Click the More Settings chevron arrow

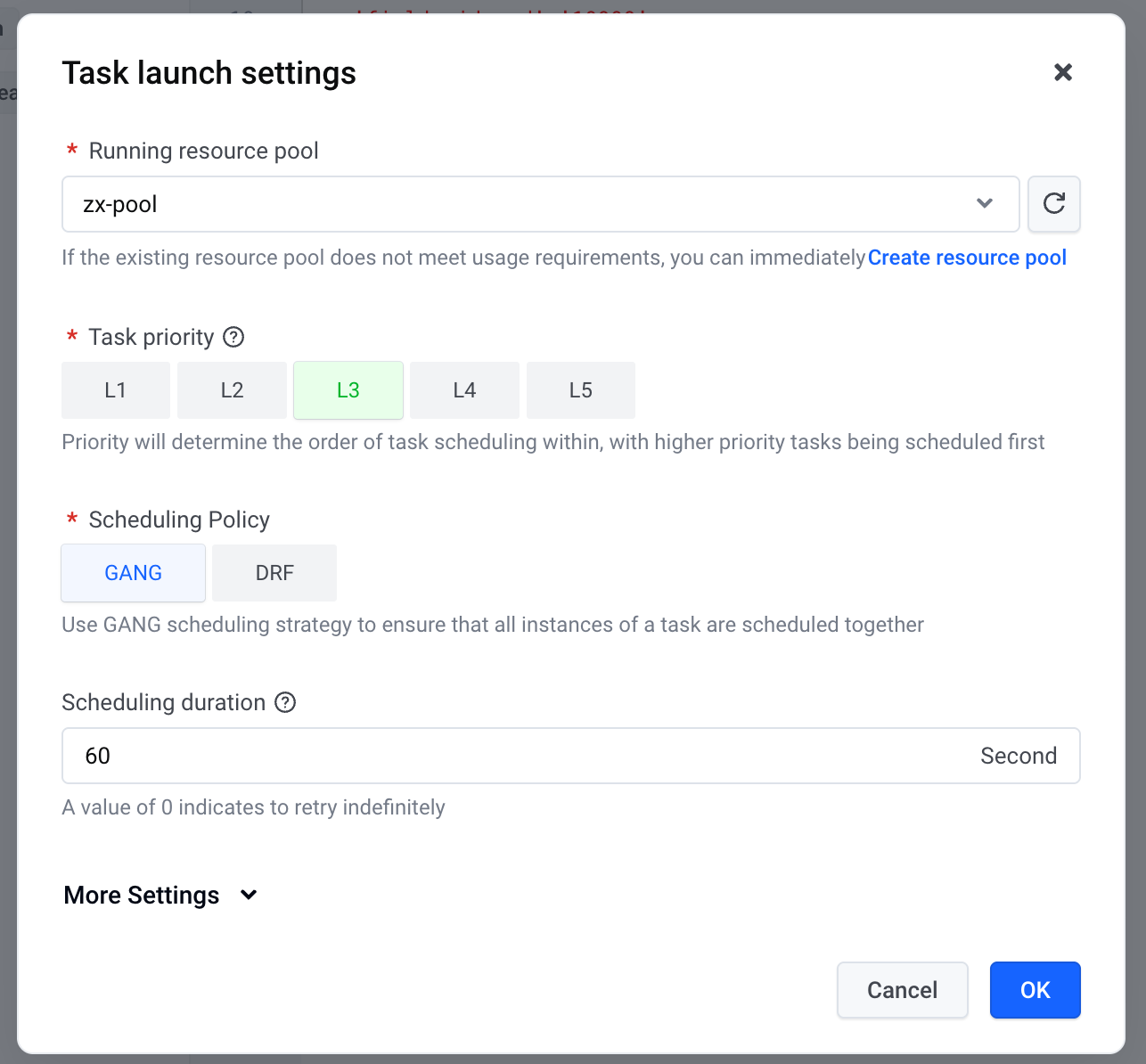tap(249, 895)
